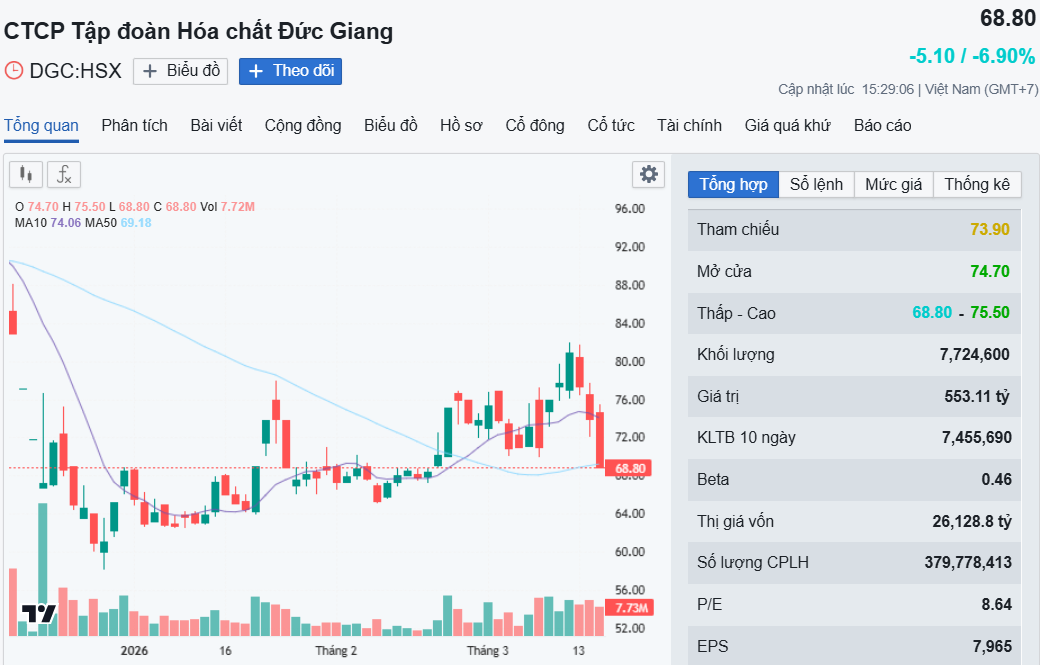Open the Cổ đông tab
The image size is (1040, 665).
point(535,125)
